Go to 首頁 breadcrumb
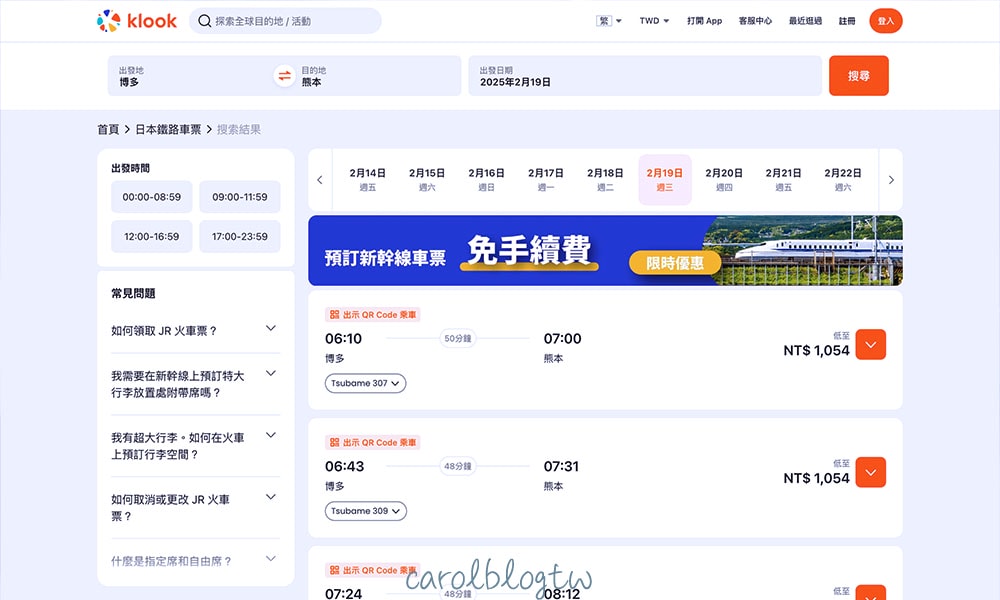 [x=108, y=129]
